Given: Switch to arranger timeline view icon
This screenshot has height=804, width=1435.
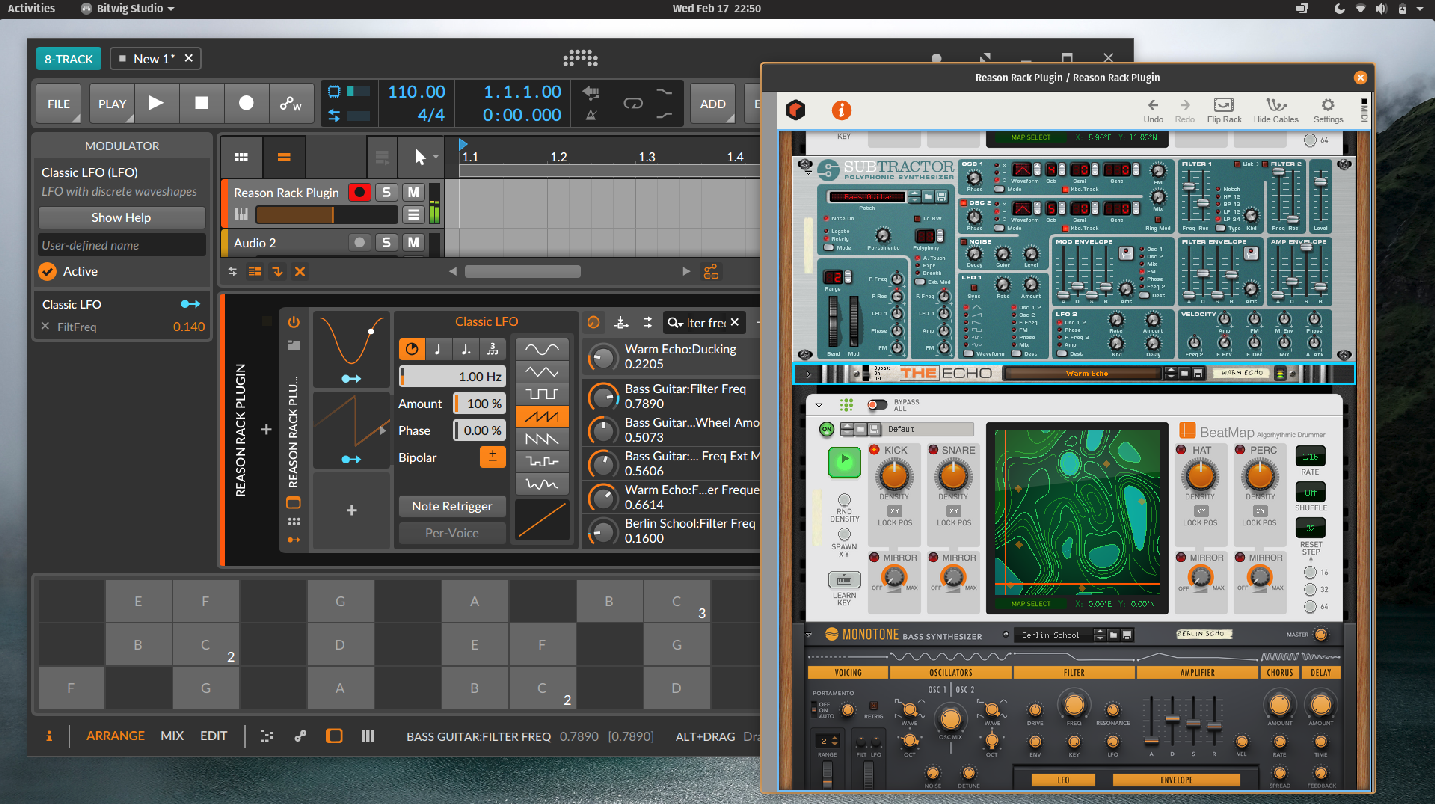Looking at the screenshot, I should tap(284, 157).
